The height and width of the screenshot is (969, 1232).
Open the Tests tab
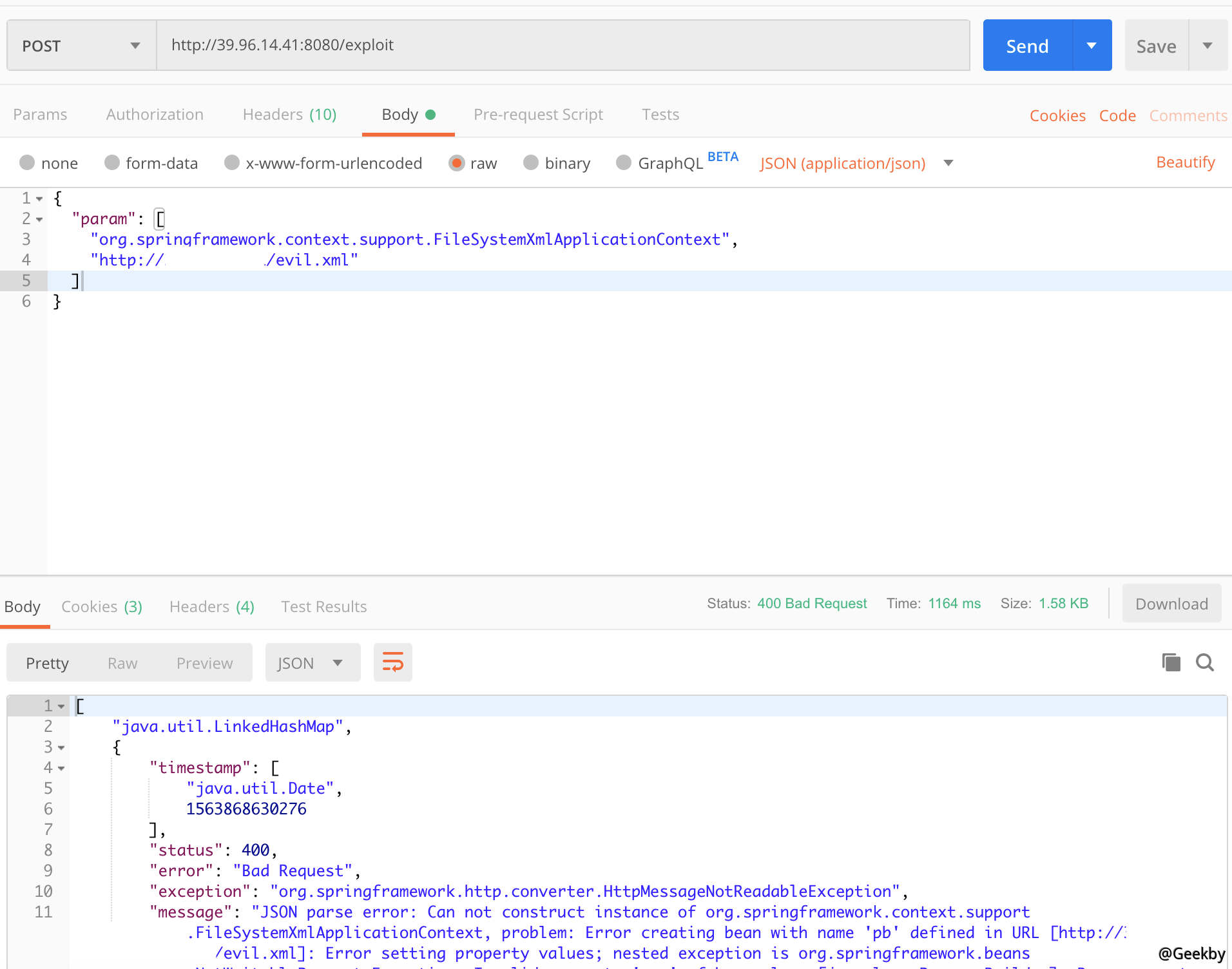(660, 114)
